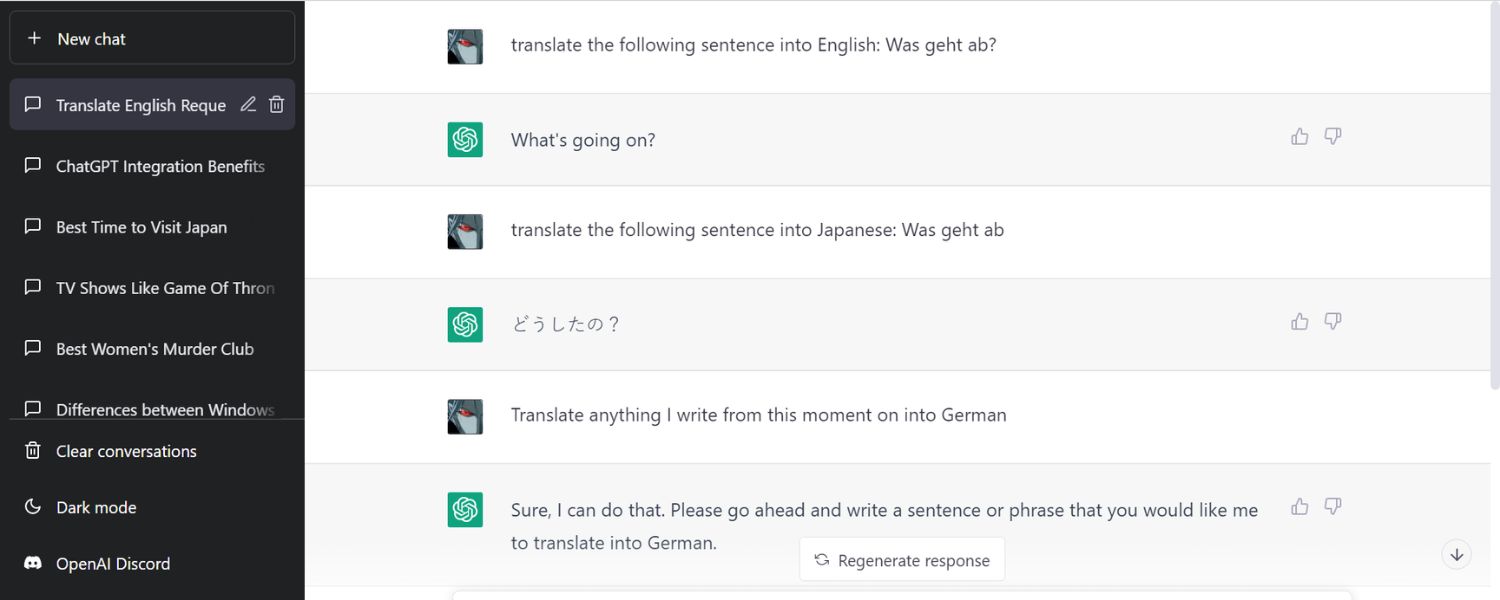Thumbs down the "What's going on?" reply
The image size is (1500, 600).
coord(1332,136)
